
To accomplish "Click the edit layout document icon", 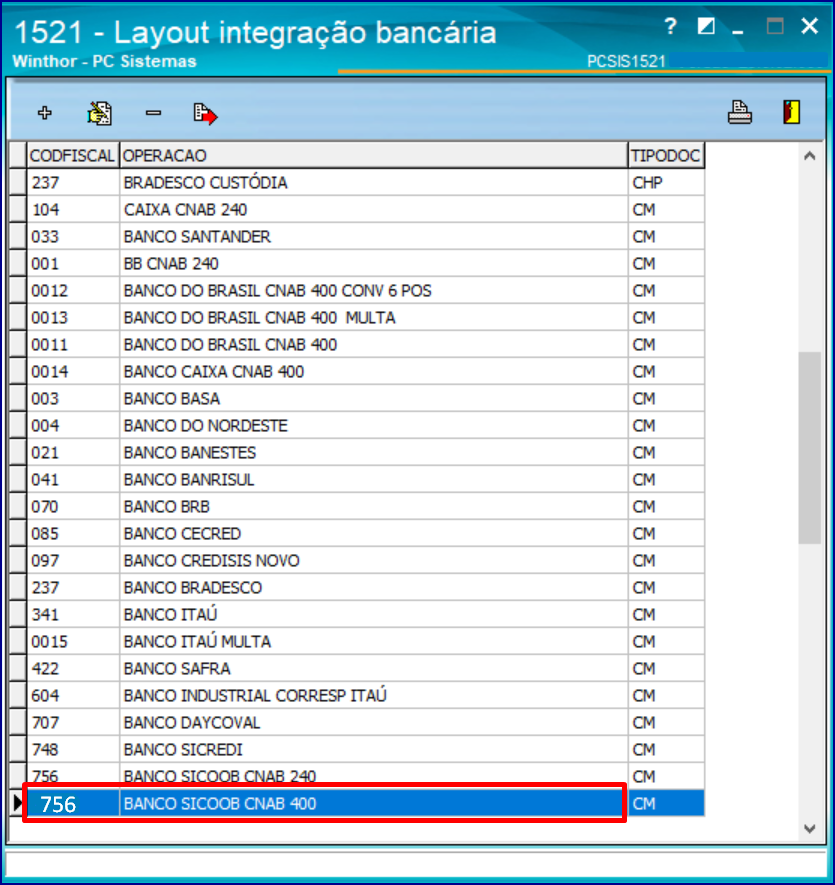I will pyautogui.click(x=99, y=113).
